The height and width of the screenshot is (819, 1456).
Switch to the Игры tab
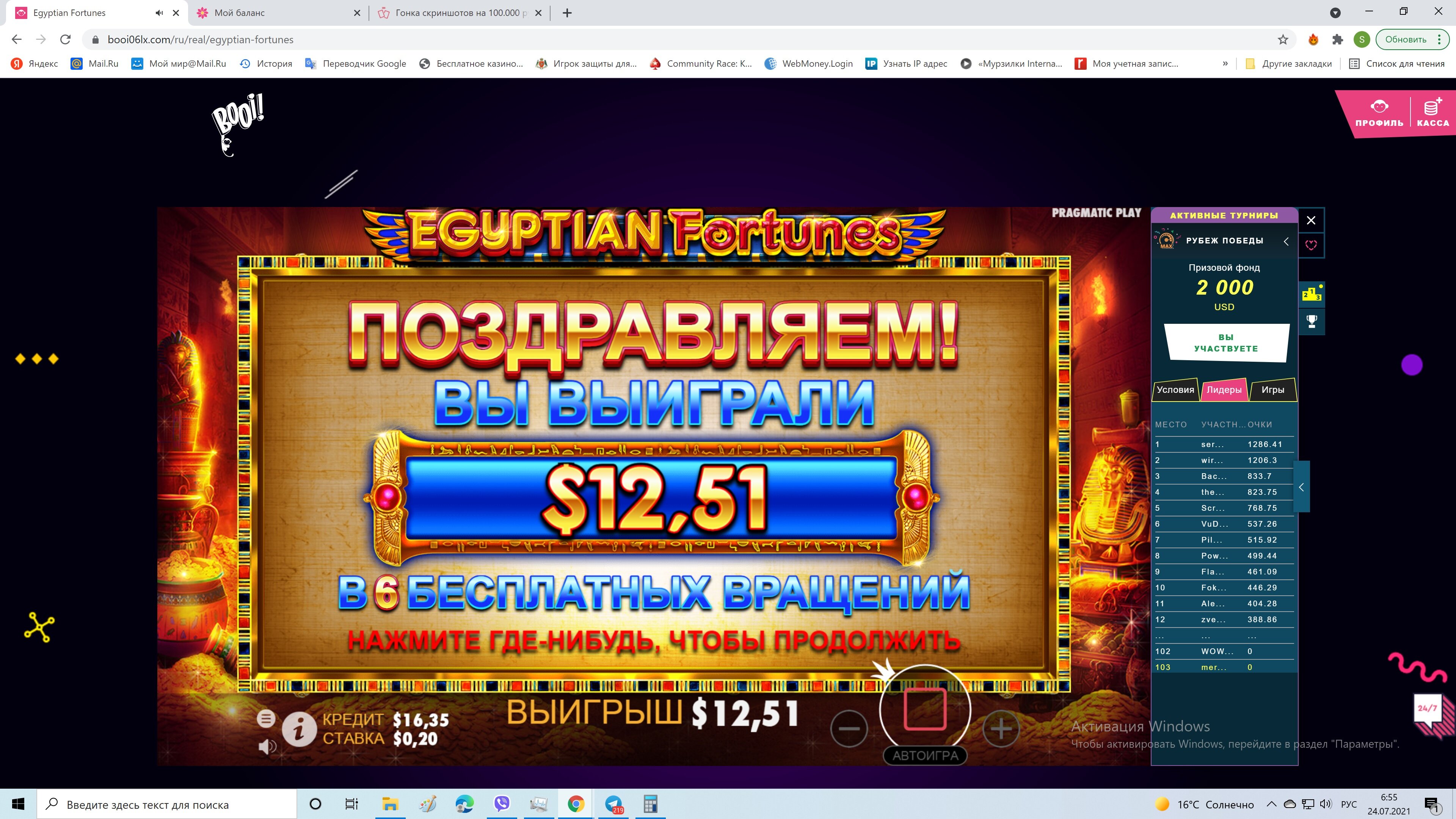click(x=1273, y=389)
